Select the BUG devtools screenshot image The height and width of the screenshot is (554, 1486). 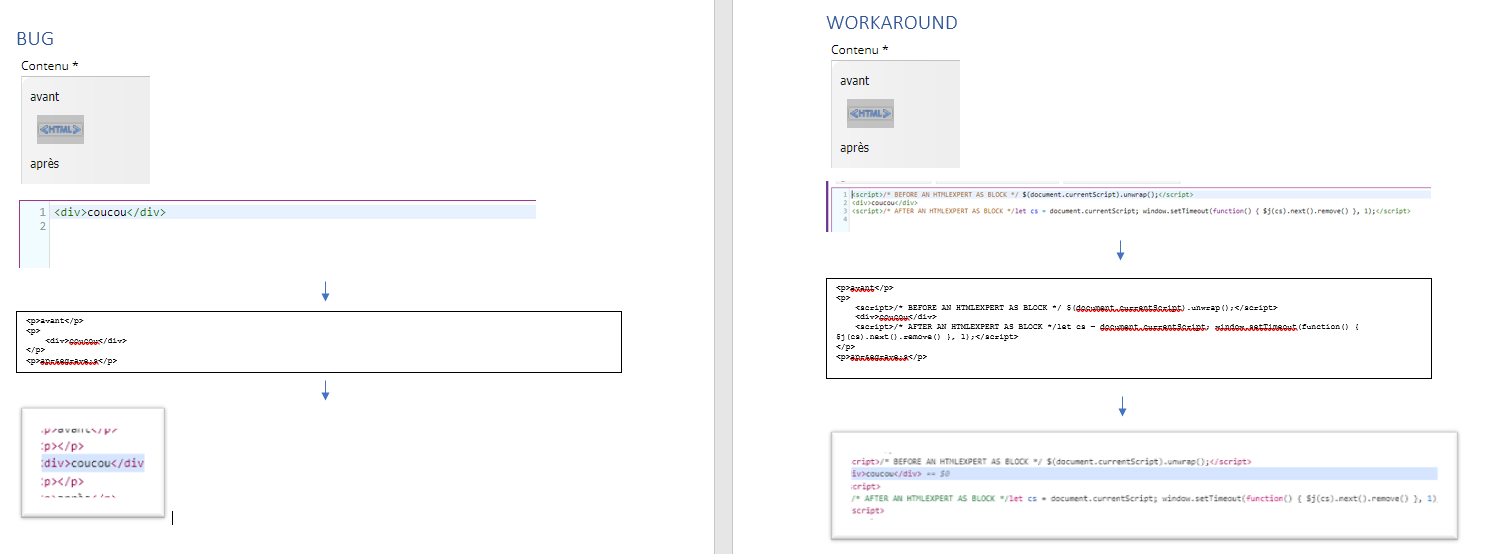93,462
